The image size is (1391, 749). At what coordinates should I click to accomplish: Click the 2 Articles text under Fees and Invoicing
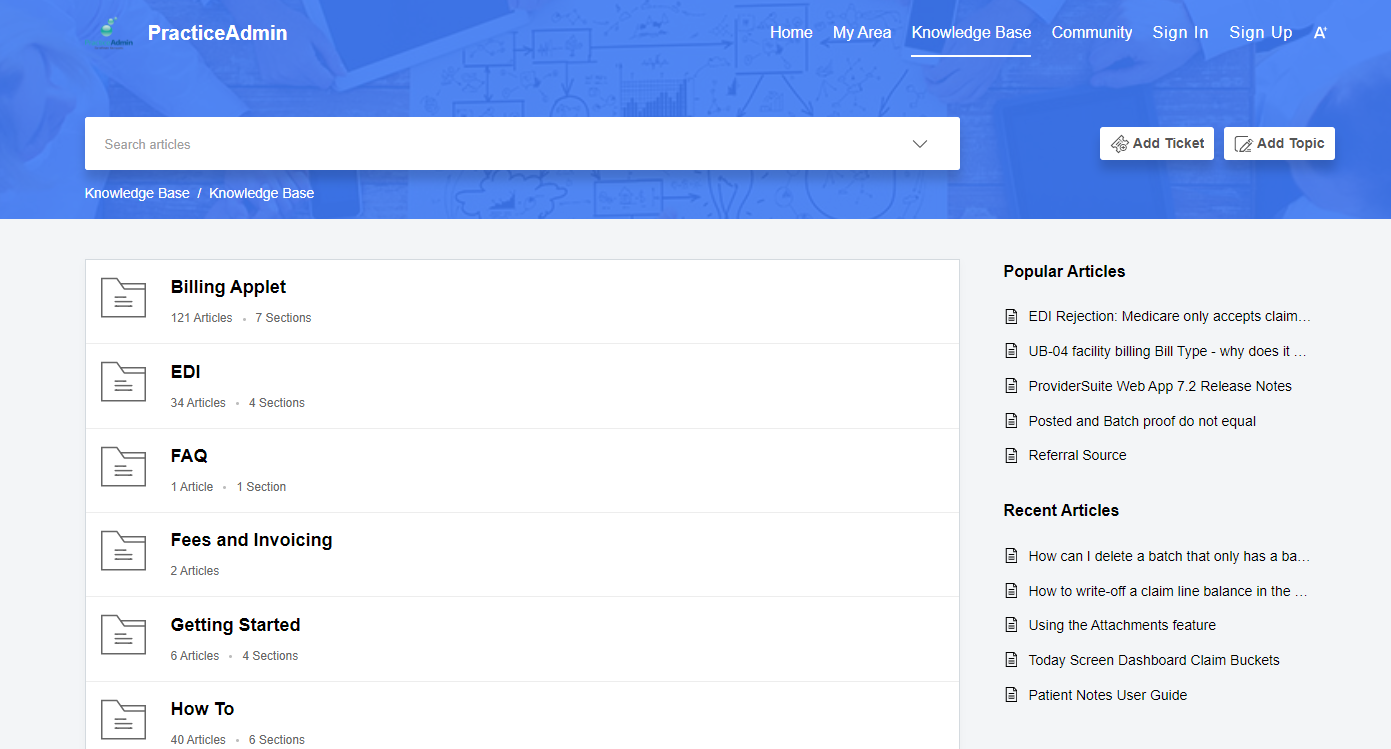[x=195, y=571]
